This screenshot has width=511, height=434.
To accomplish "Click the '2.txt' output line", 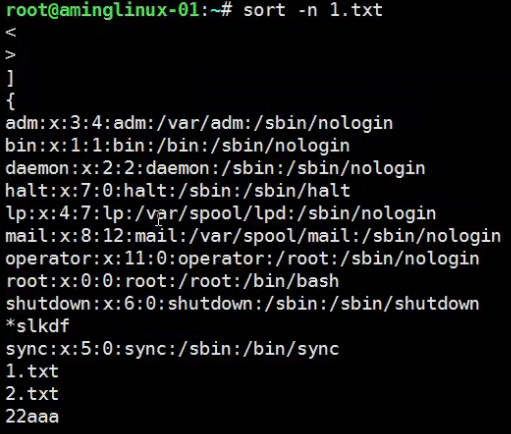I will [x=32, y=394].
